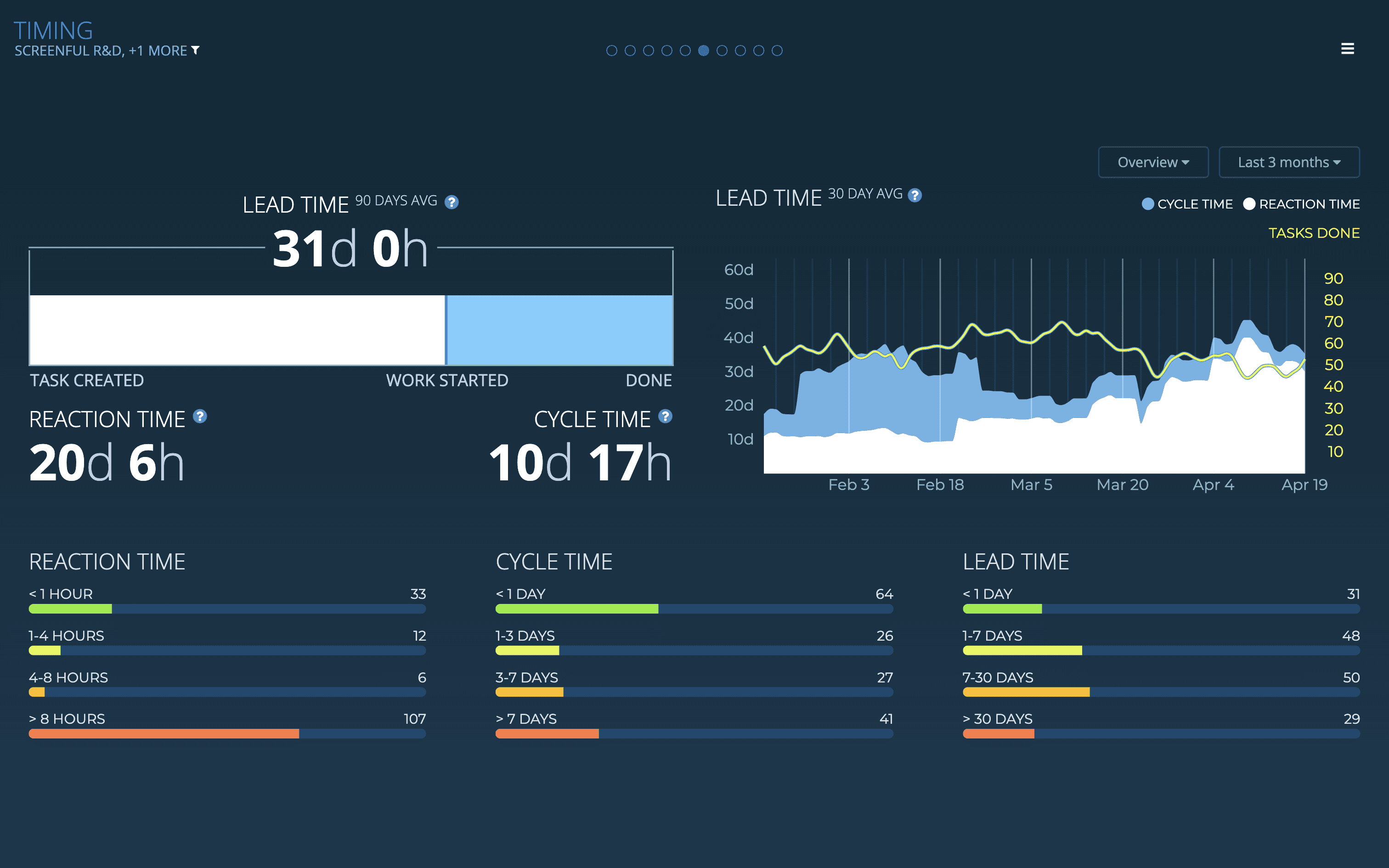
Task: Click the WORK STARTED label
Action: click(x=447, y=380)
